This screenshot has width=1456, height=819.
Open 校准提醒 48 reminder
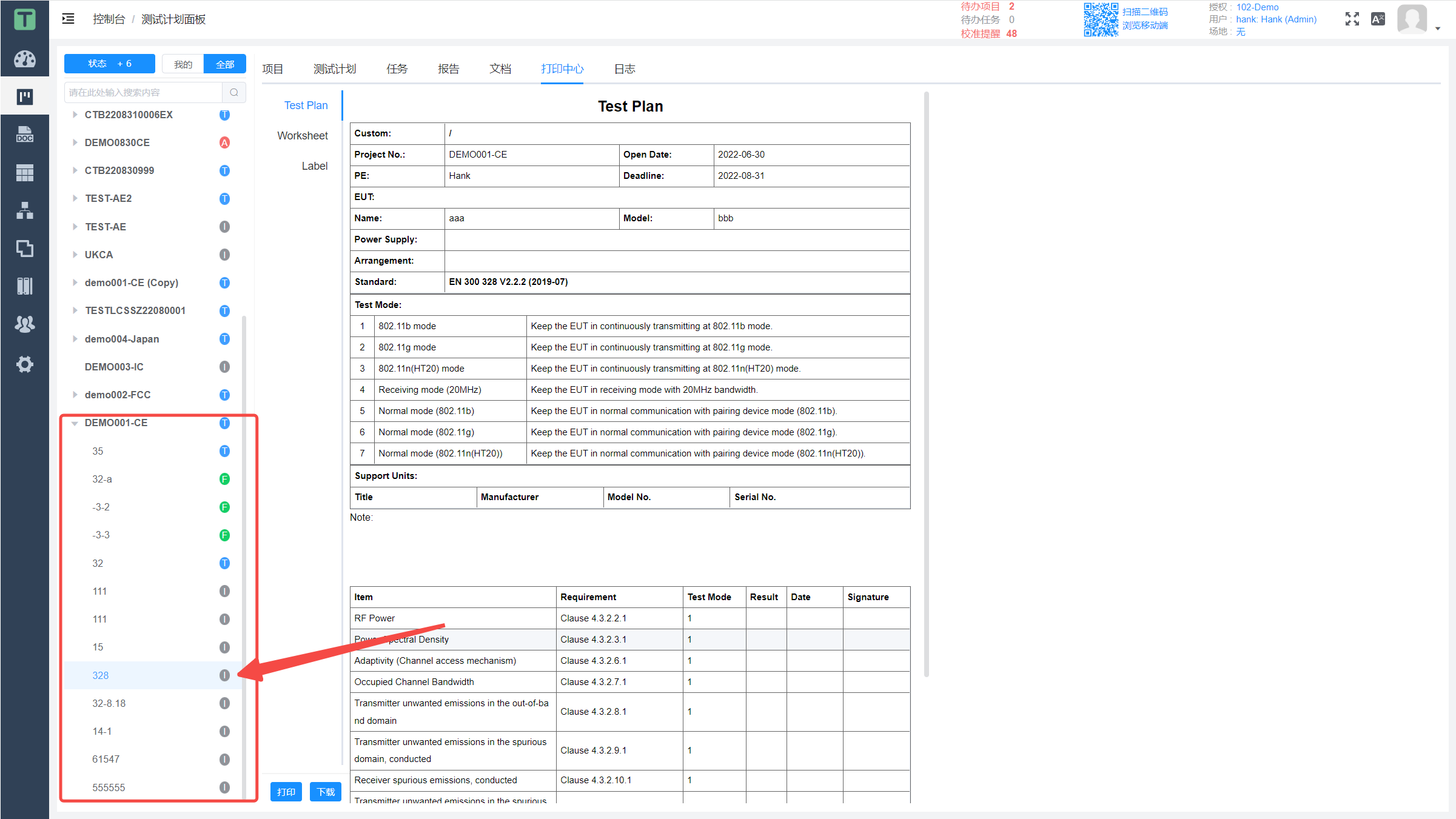coord(988,33)
